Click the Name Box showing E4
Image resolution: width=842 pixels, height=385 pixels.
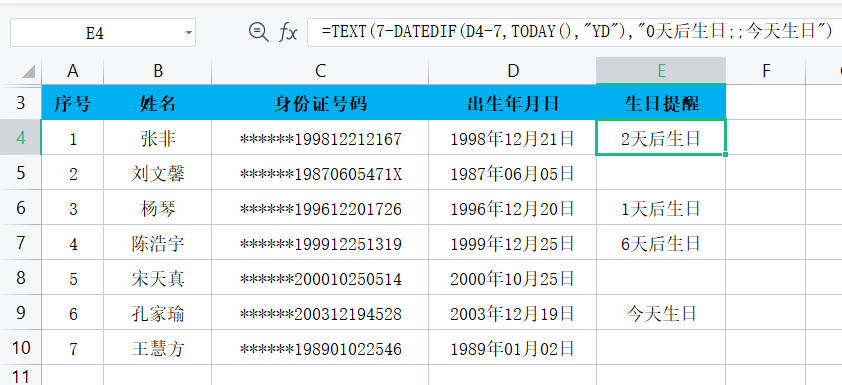[x=103, y=33]
